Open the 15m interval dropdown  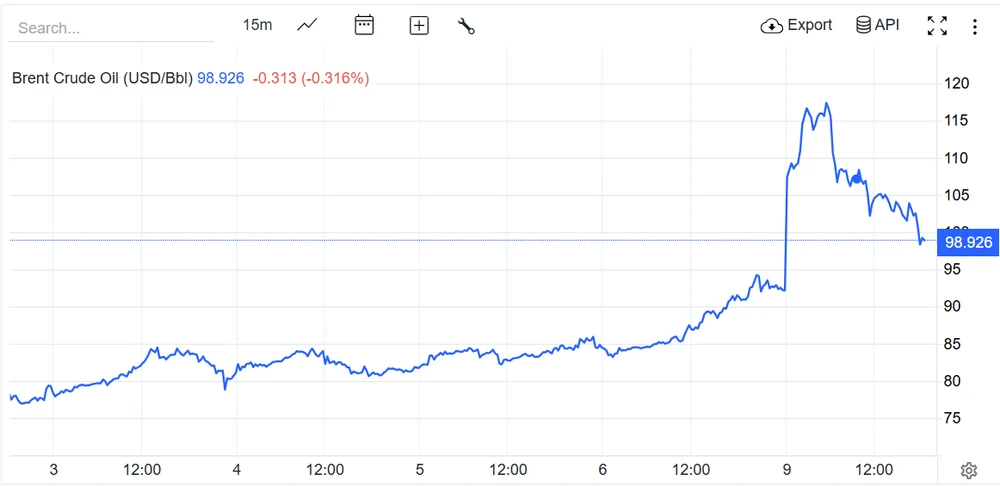(257, 25)
